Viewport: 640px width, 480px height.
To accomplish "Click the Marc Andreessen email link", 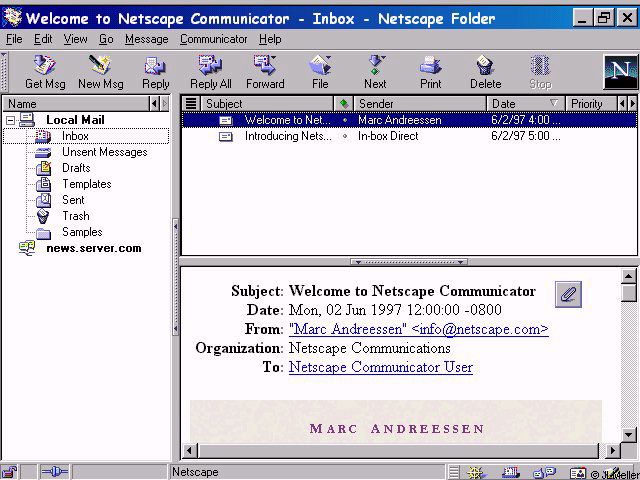I will [x=419, y=329].
